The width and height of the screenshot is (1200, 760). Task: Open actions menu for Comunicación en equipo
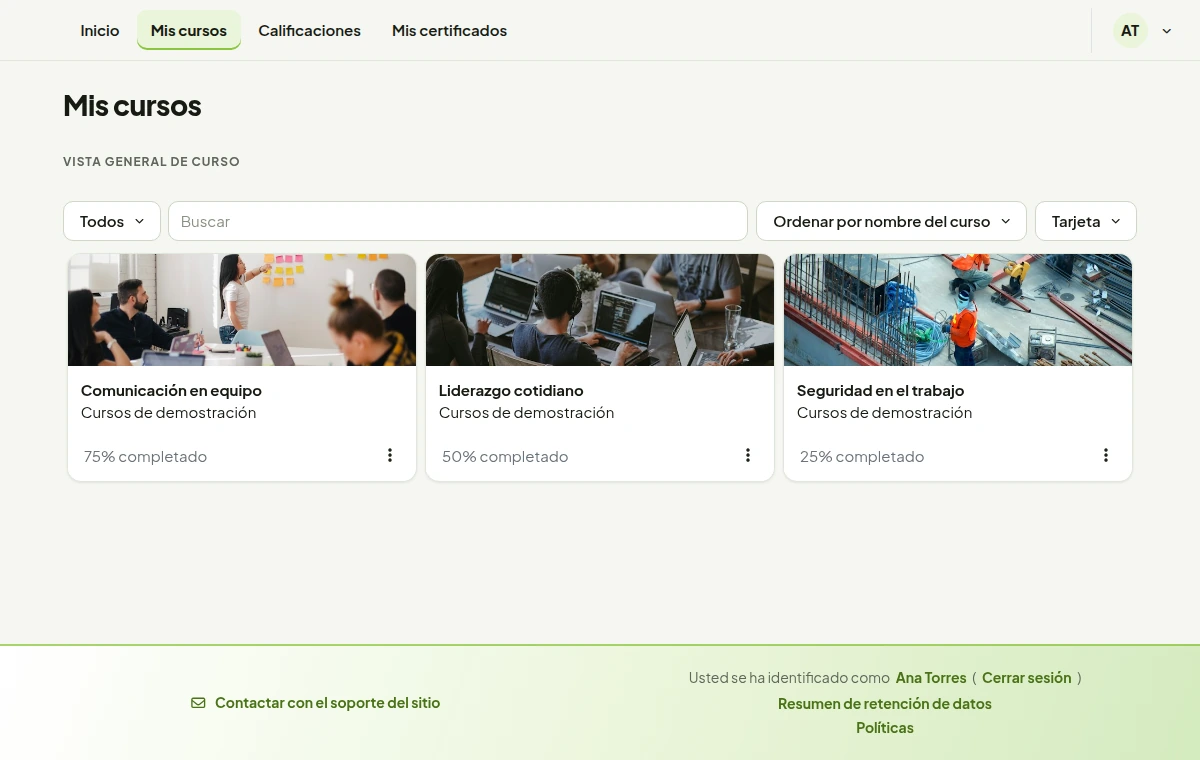tap(390, 455)
